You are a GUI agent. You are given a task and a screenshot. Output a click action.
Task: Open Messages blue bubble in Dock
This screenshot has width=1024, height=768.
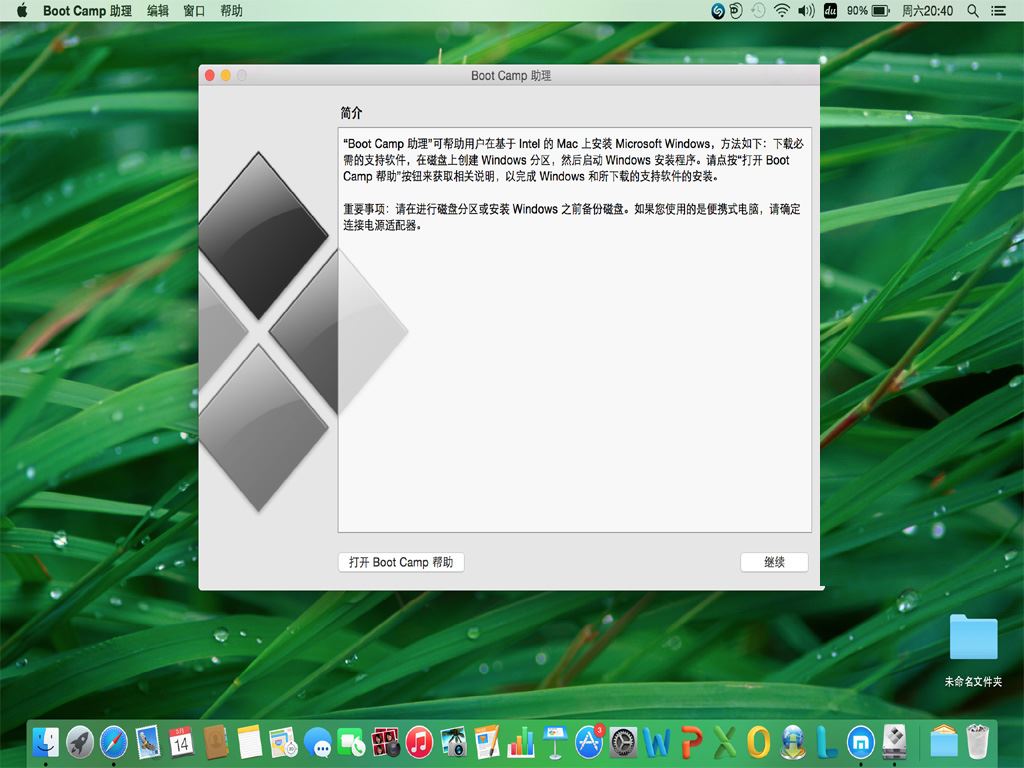(x=317, y=742)
